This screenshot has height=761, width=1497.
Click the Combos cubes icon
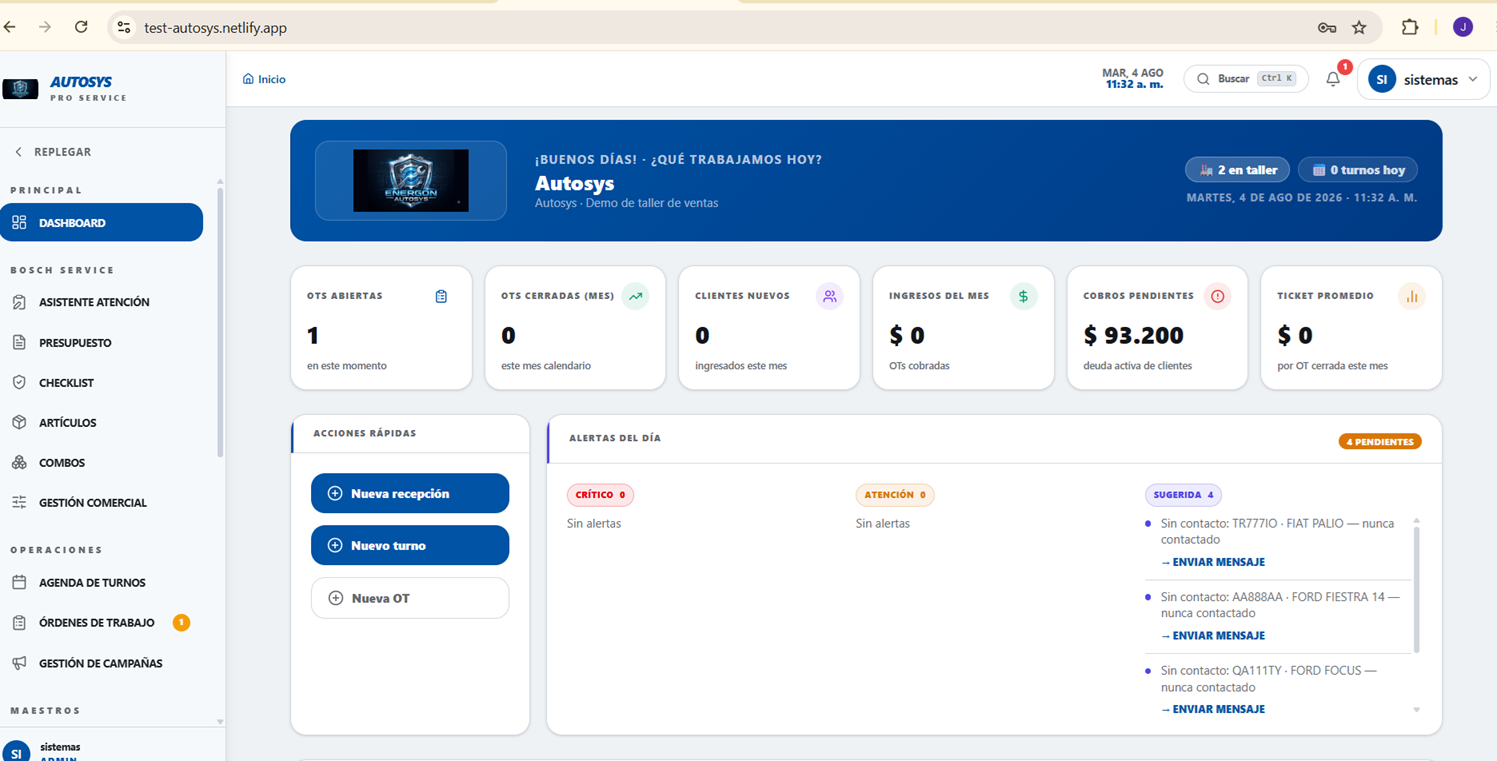click(x=19, y=462)
